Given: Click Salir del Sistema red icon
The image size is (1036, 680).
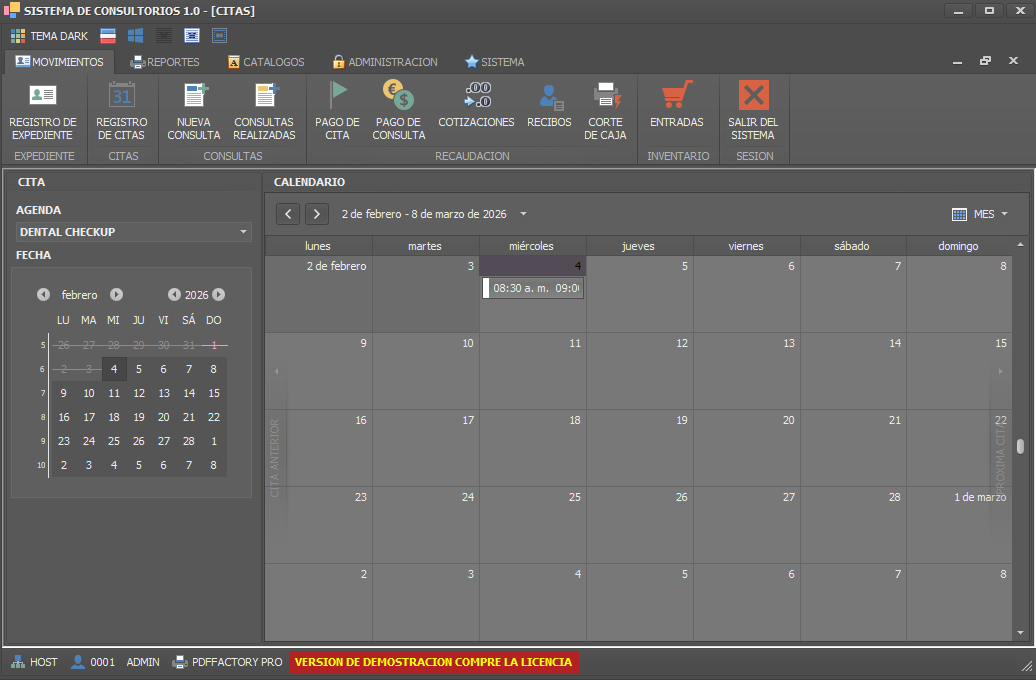Looking at the screenshot, I should coord(753,96).
